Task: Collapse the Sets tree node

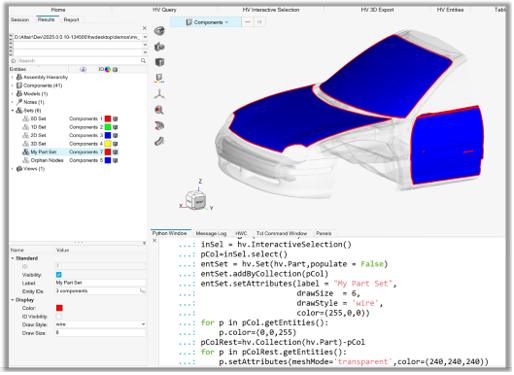Action: point(13,110)
